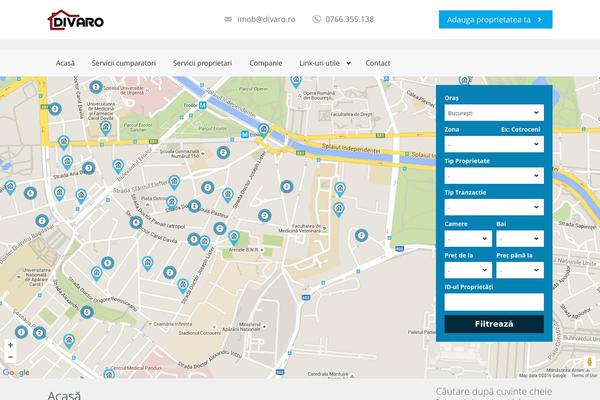Expand the Zona dropdown
The image size is (600, 400).
(494, 144)
